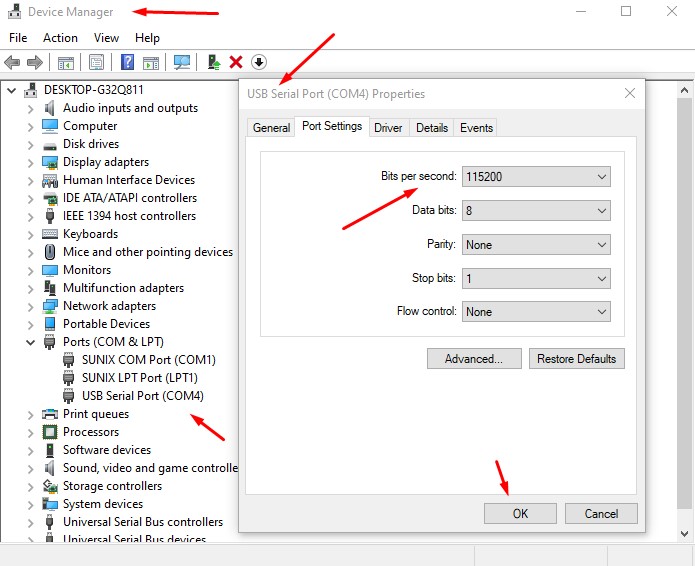This screenshot has height=566, width=695.
Task: Open the Action menu
Action: click(60, 38)
